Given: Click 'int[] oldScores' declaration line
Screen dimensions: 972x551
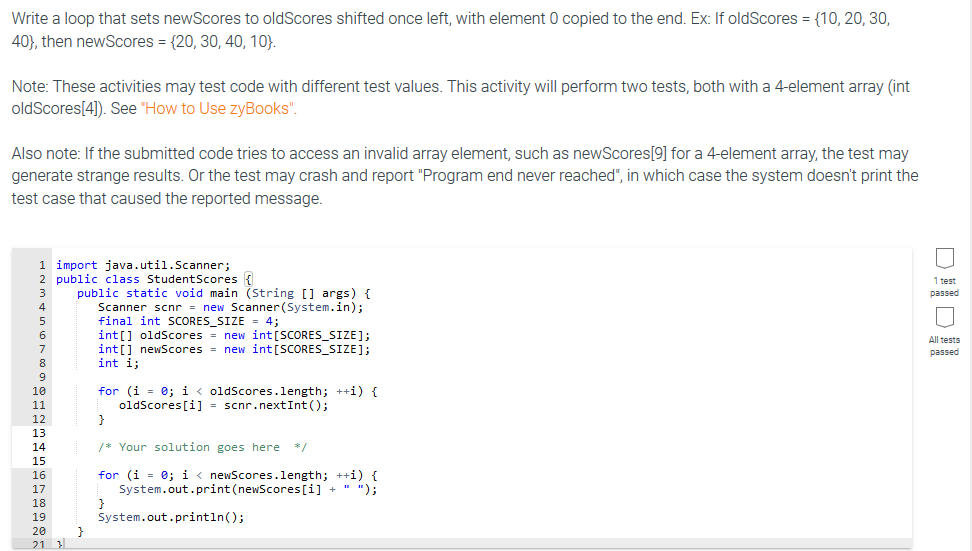Looking at the screenshot, I should click(x=234, y=335).
